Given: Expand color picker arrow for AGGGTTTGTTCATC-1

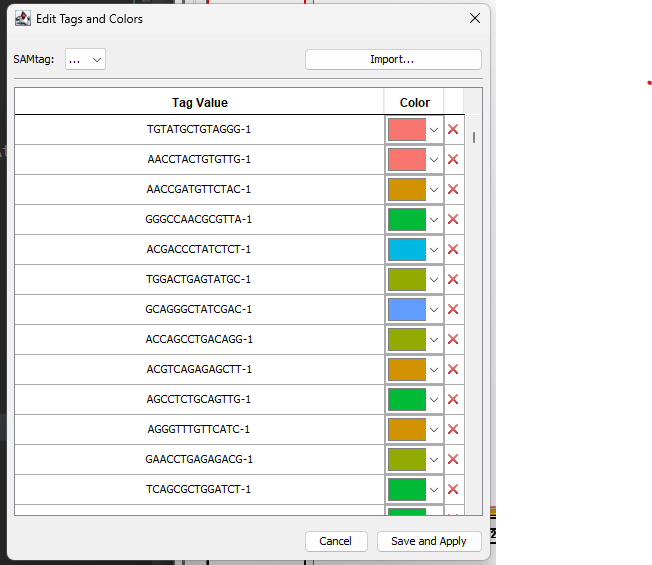Looking at the screenshot, I should pos(434,430).
